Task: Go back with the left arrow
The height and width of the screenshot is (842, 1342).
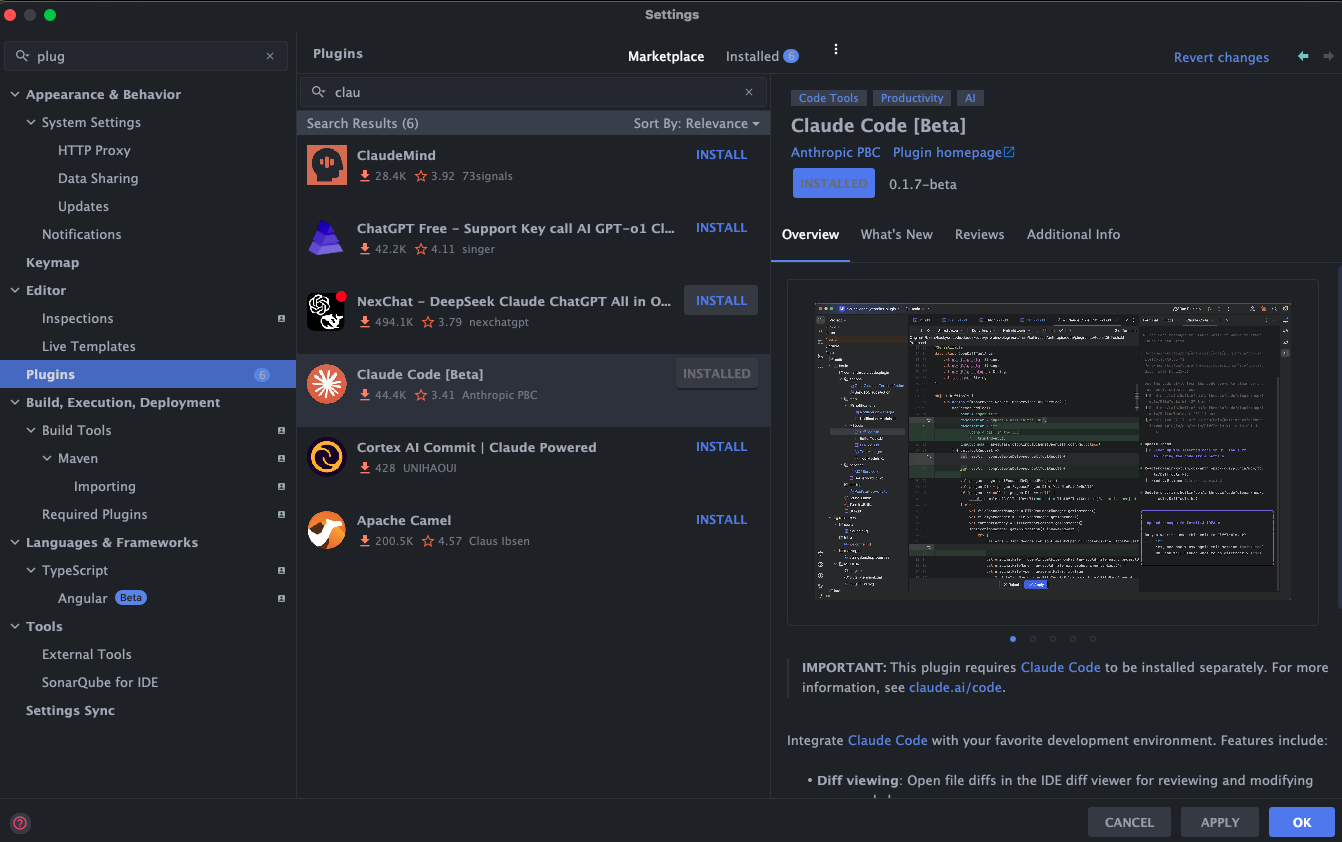Action: [1303, 56]
